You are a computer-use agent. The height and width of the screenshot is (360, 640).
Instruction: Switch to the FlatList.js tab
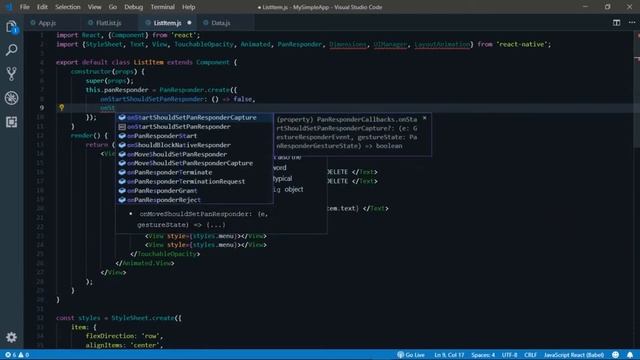tap(109, 23)
